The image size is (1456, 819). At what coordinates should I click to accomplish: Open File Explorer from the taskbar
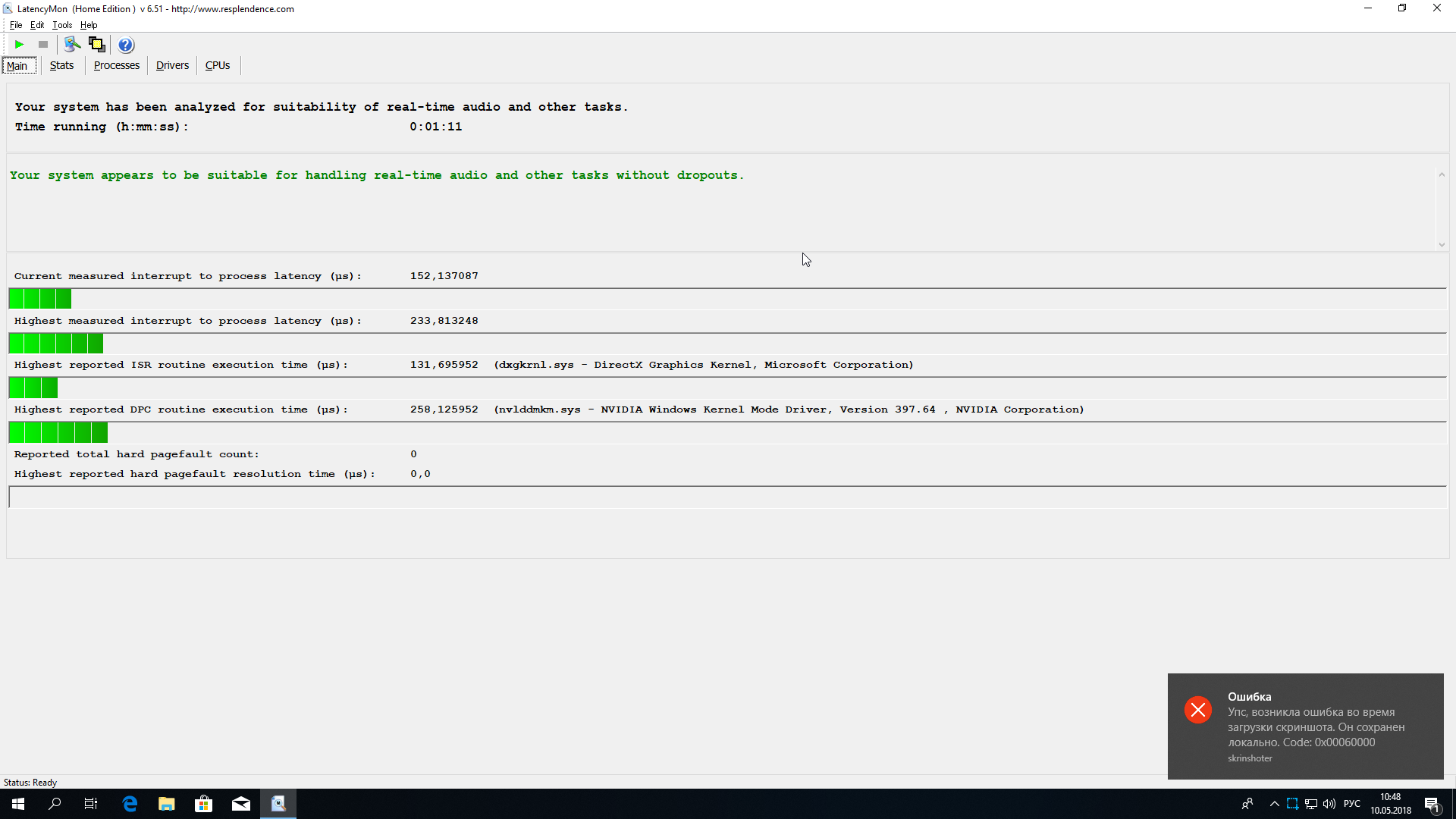click(167, 804)
